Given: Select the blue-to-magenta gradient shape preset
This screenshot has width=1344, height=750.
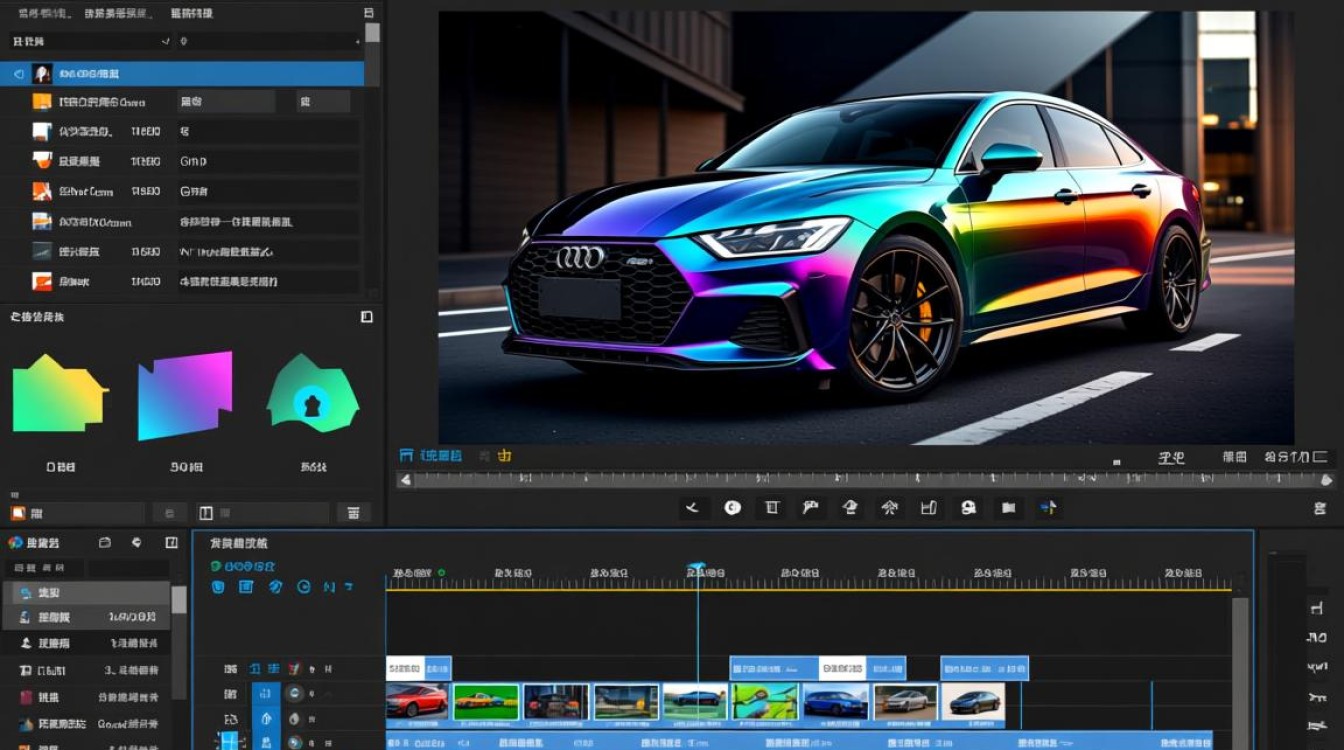Looking at the screenshot, I should 185,395.
